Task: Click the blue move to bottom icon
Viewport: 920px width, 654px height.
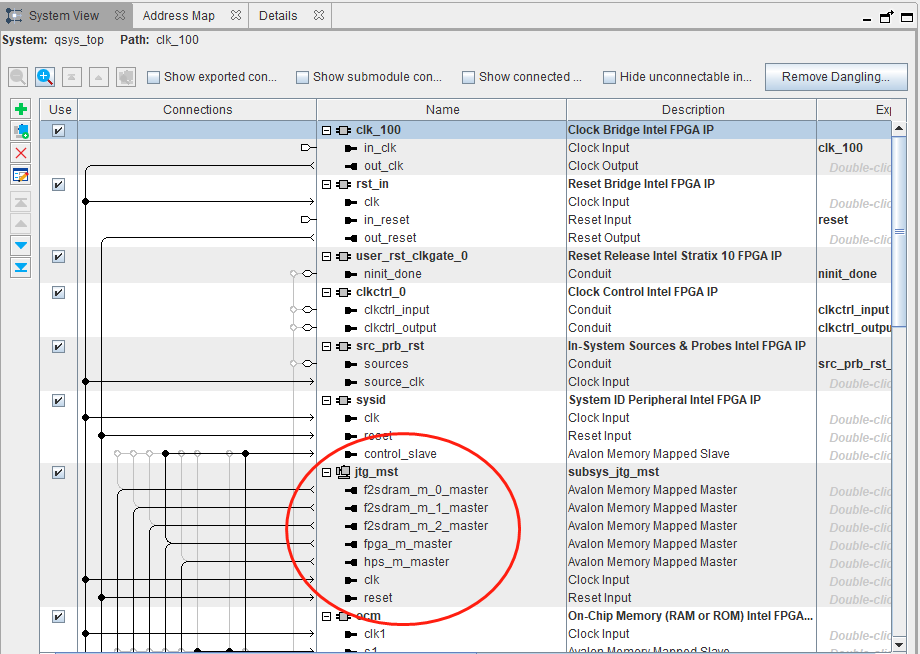Action: pyautogui.click(x=21, y=267)
